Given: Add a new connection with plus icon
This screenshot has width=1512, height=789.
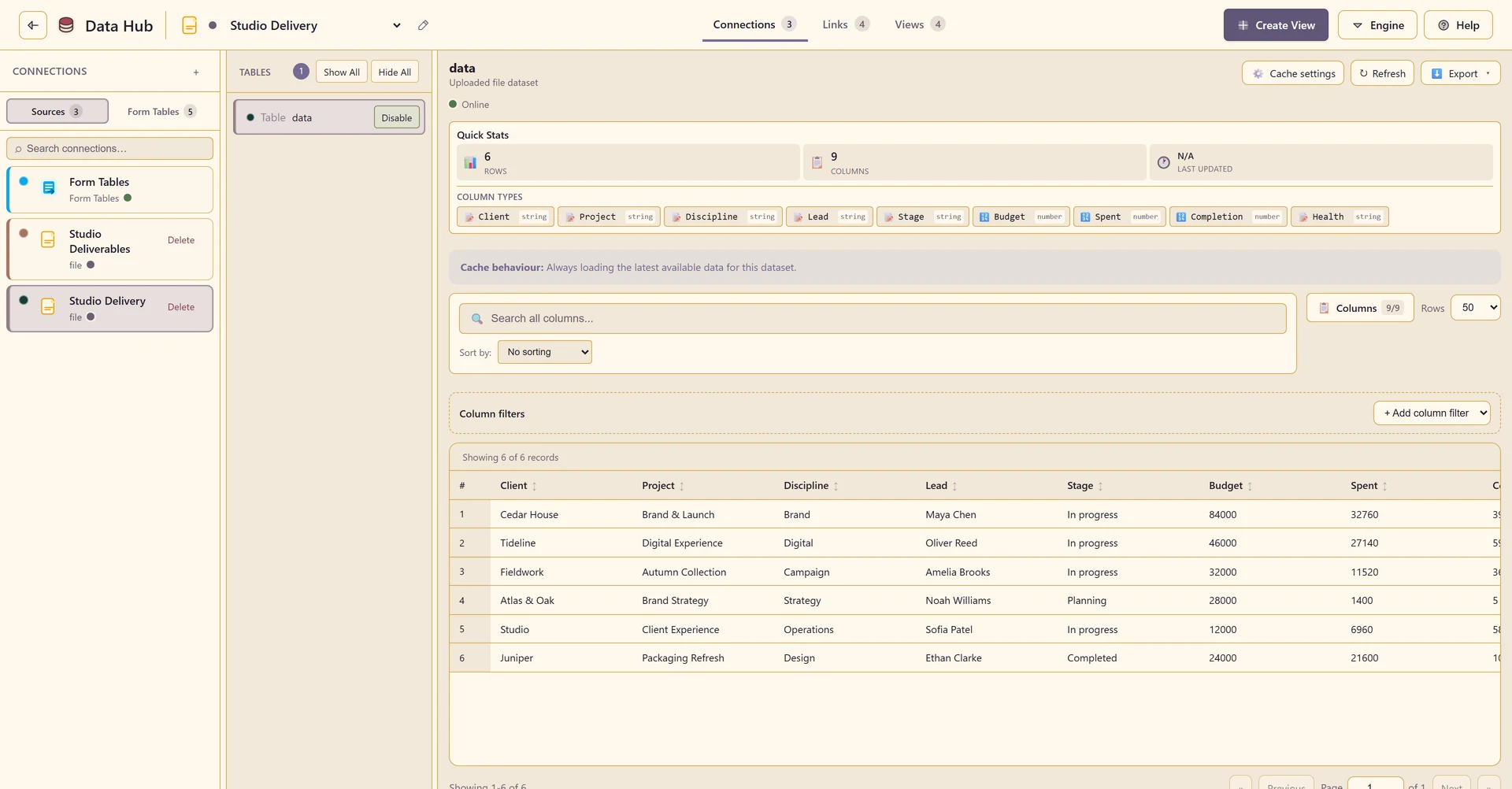Looking at the screenshot, I should (x=196, y=72).
